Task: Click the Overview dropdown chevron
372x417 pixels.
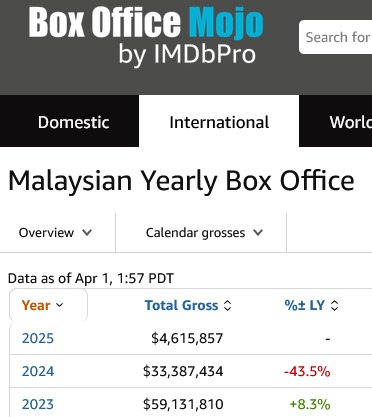Action: (87, 232)
